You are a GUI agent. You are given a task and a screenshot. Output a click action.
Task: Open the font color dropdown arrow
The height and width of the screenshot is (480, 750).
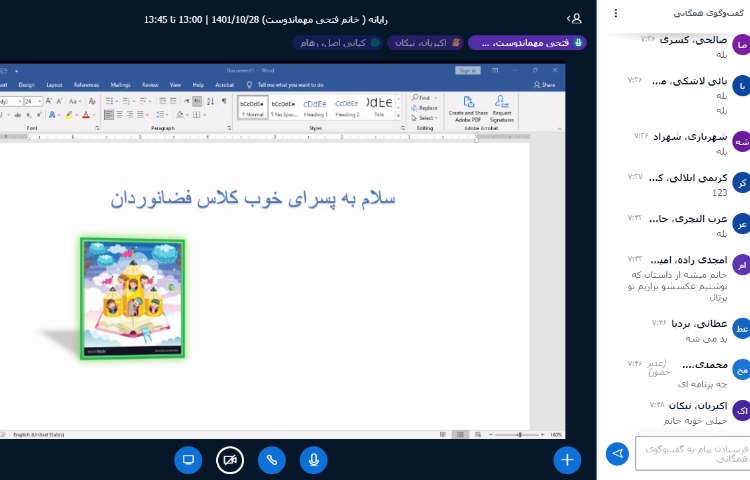tap(94, 115)
